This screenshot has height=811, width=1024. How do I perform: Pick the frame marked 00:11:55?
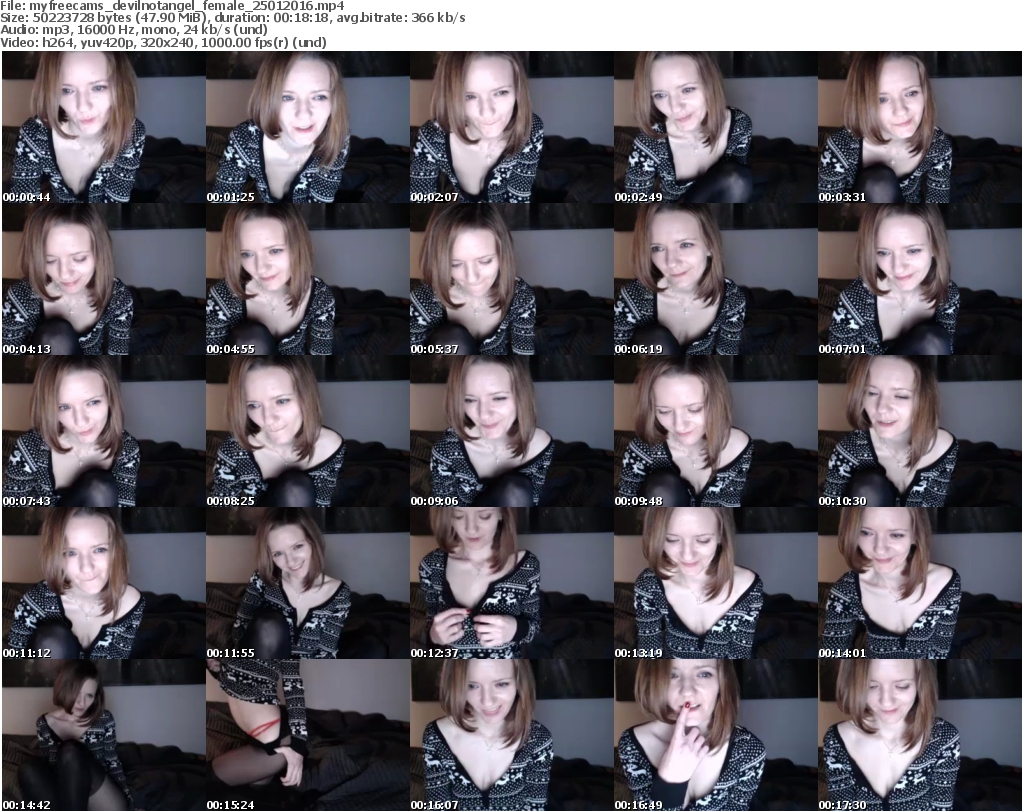(308, 583)
